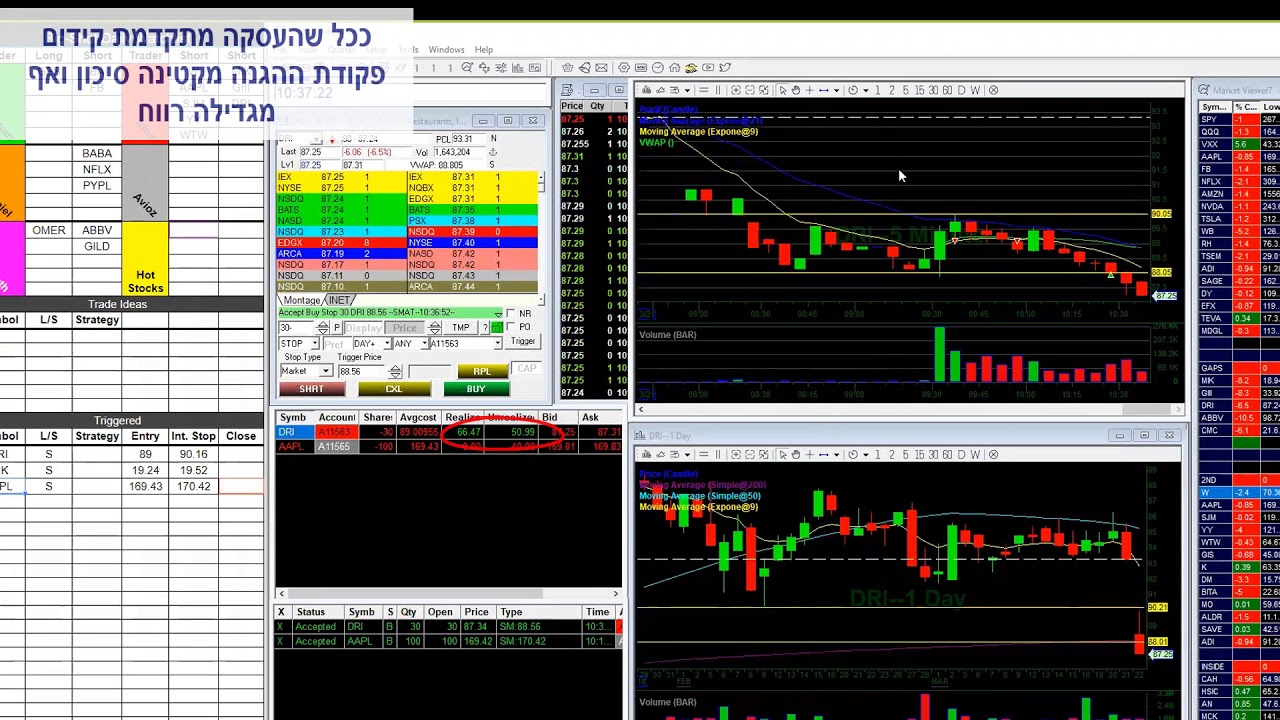The image size is (1280, 720).
Task: Click the Time and Sales window icon
Action: pos(566,89)
